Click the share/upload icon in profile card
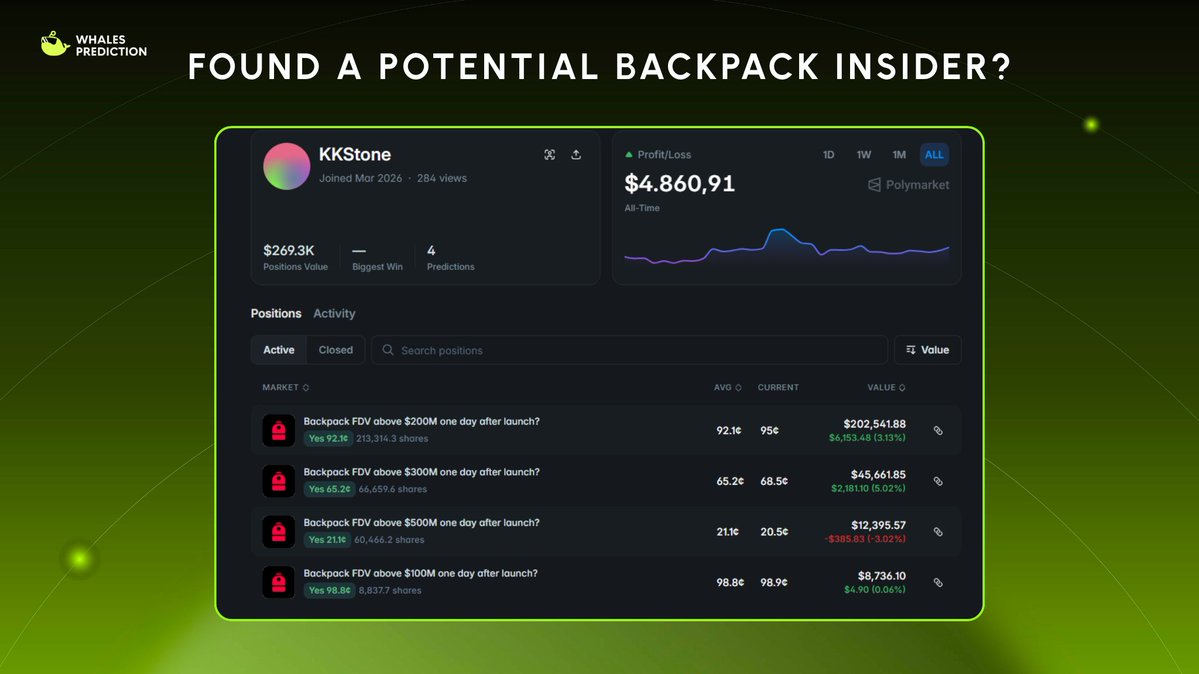This screenshot has width=1199, height=674. [576, 155]
